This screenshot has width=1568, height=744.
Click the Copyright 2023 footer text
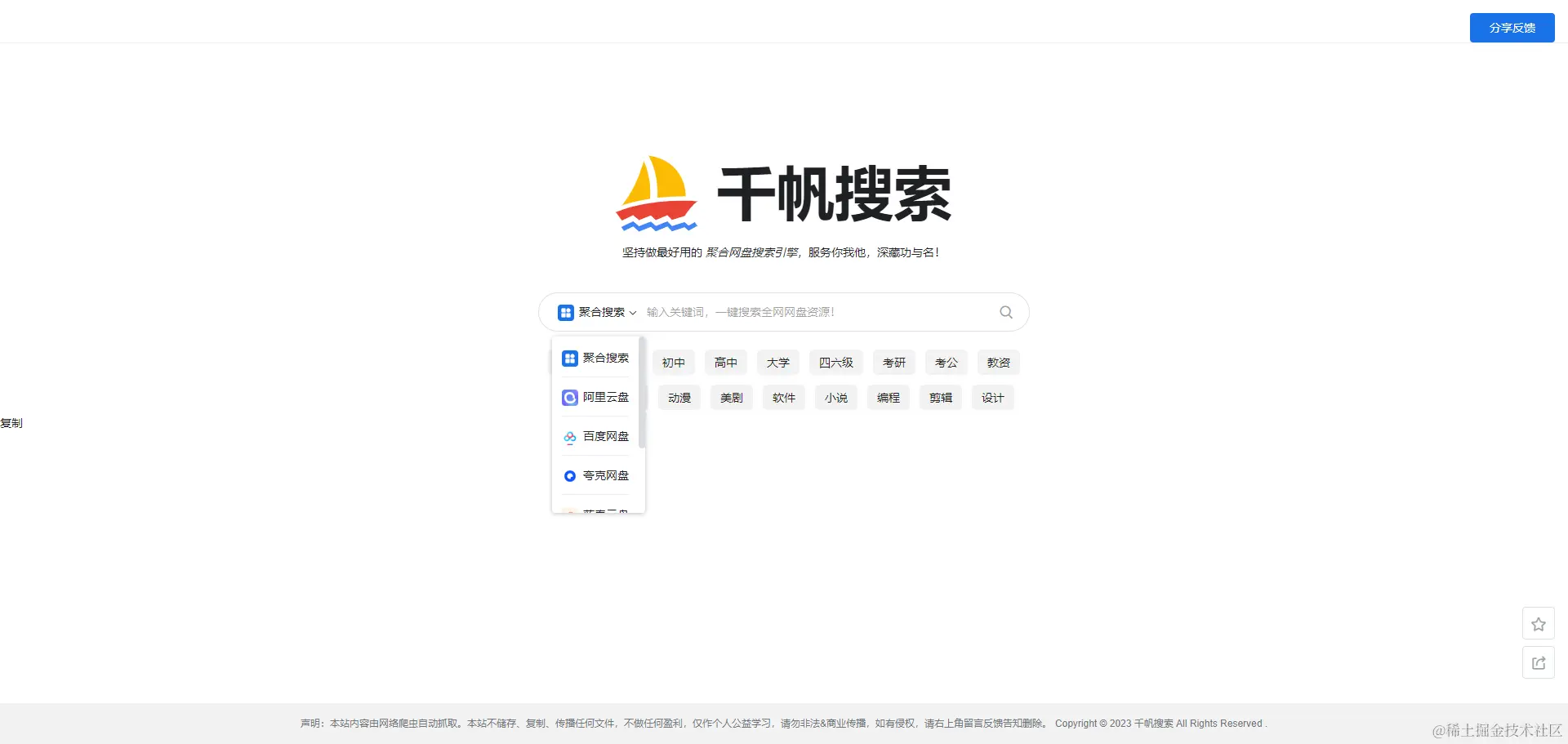1160,724
